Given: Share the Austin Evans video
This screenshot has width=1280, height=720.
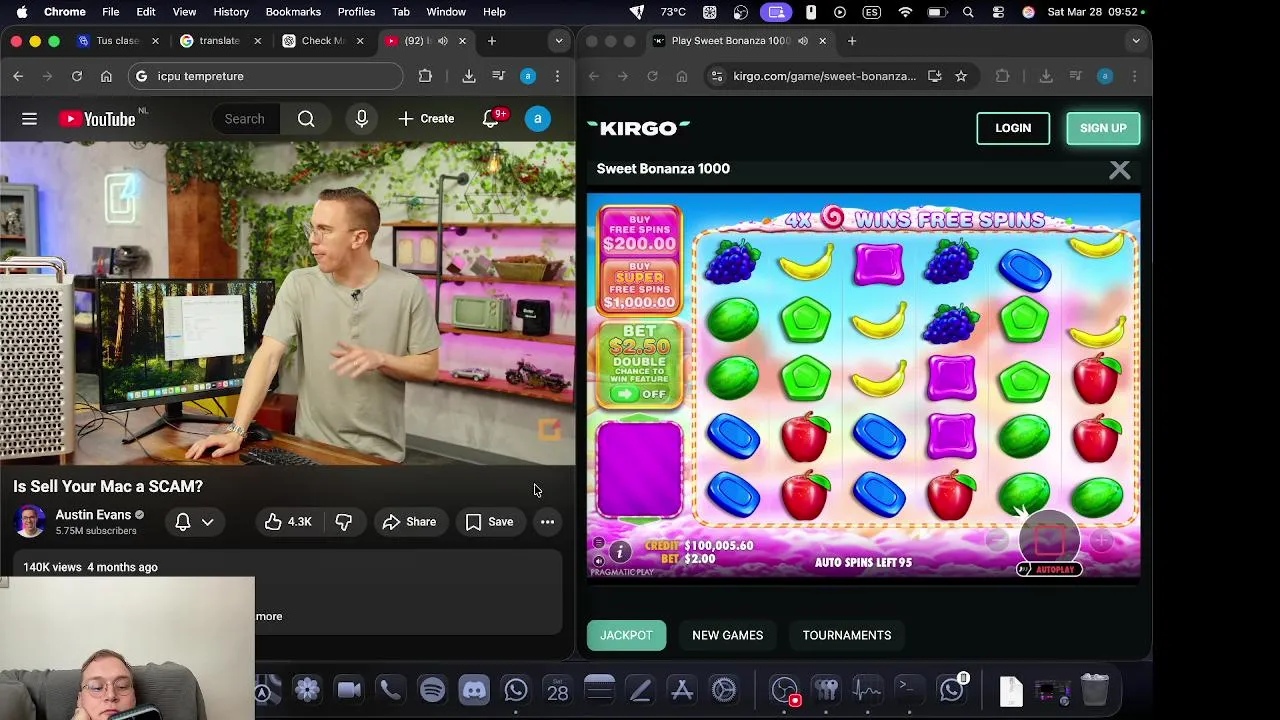Looking at the screenshot, I should pos(409,522).
